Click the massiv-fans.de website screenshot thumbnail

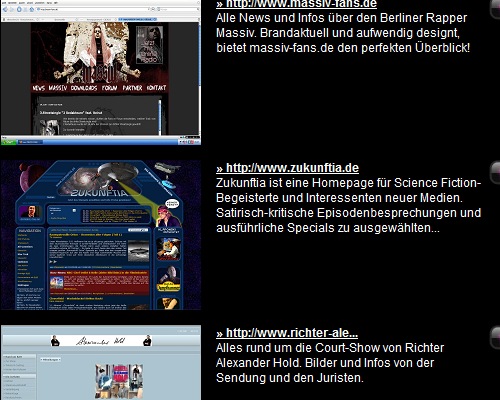click(x=101, y=72)
